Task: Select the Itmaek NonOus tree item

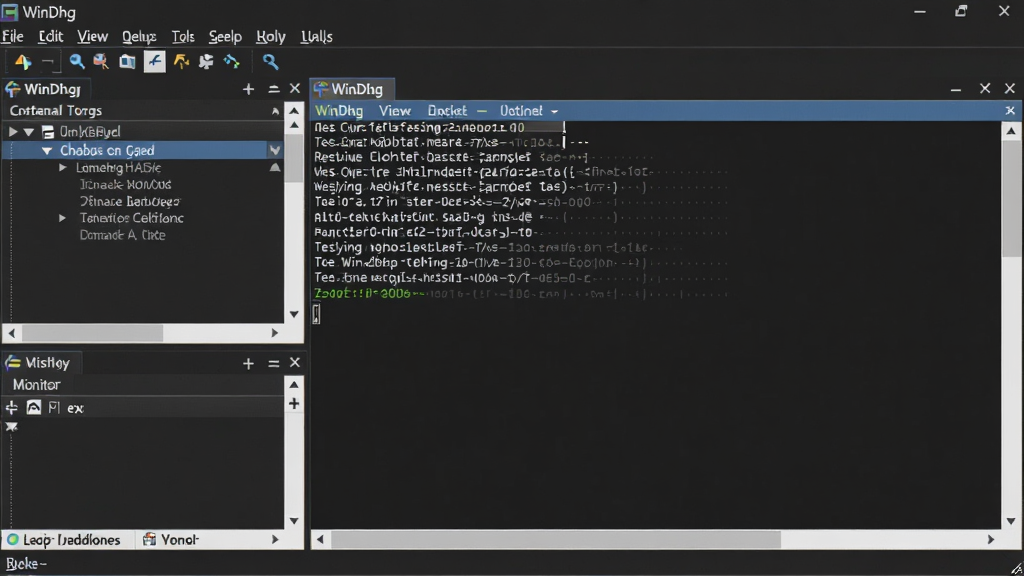Action: [x=125, y=185]
